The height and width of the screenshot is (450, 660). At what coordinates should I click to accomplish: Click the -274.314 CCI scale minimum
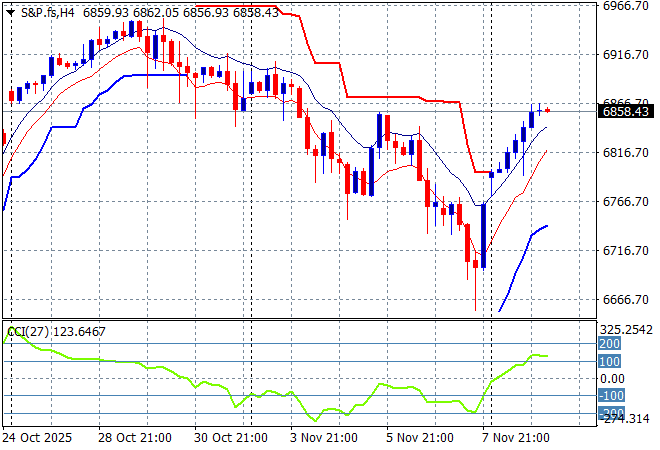[x=624, y=418]
